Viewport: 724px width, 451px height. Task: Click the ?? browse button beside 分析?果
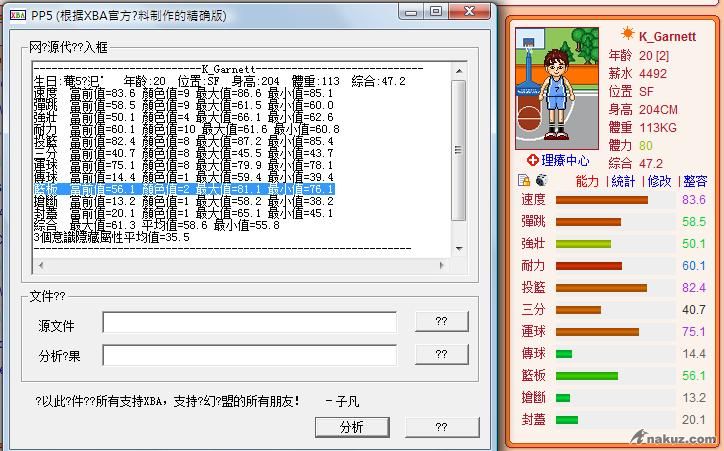click(x=441, y=354)
